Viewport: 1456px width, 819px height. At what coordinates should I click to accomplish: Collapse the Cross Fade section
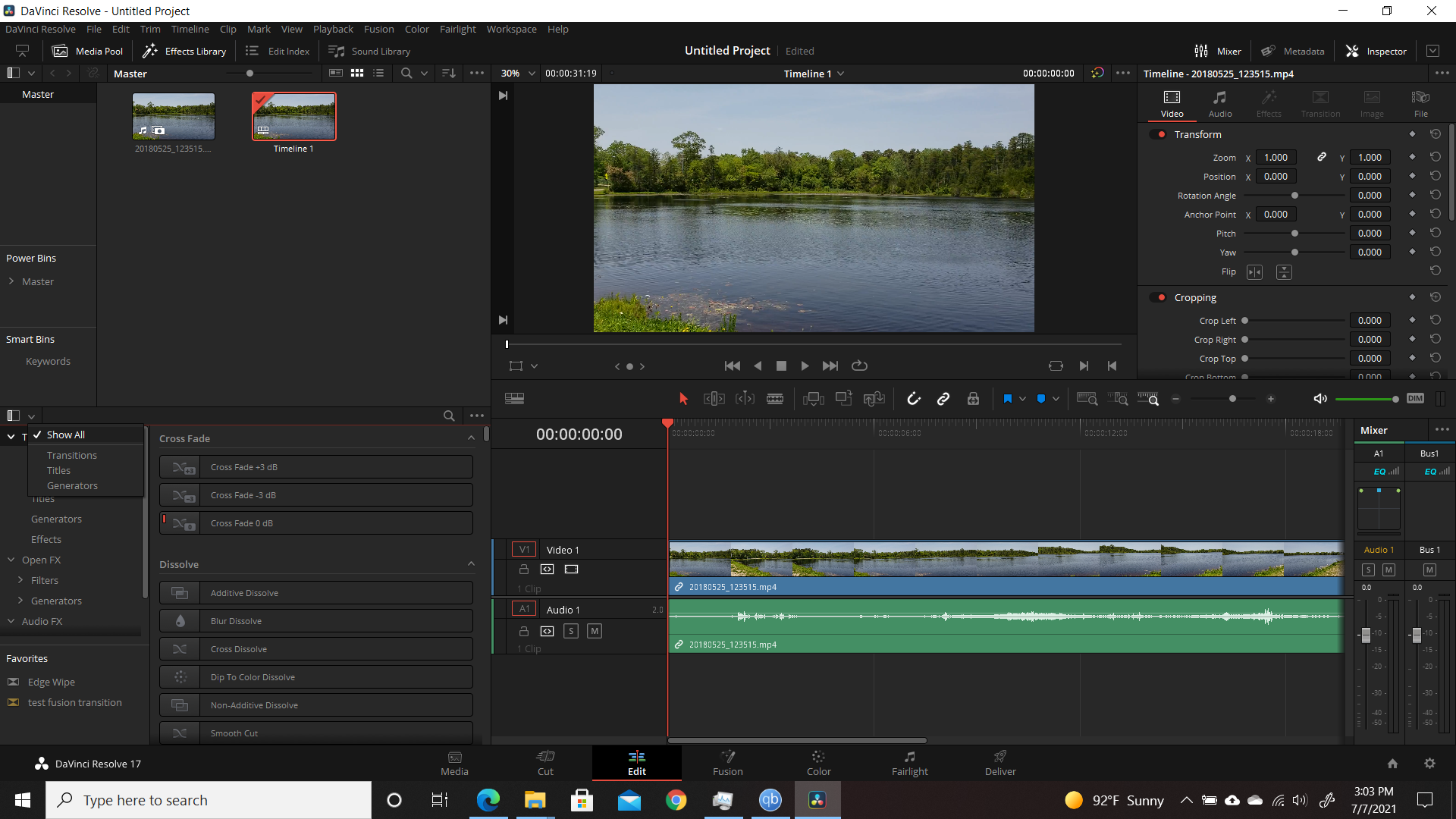(471, 438)
